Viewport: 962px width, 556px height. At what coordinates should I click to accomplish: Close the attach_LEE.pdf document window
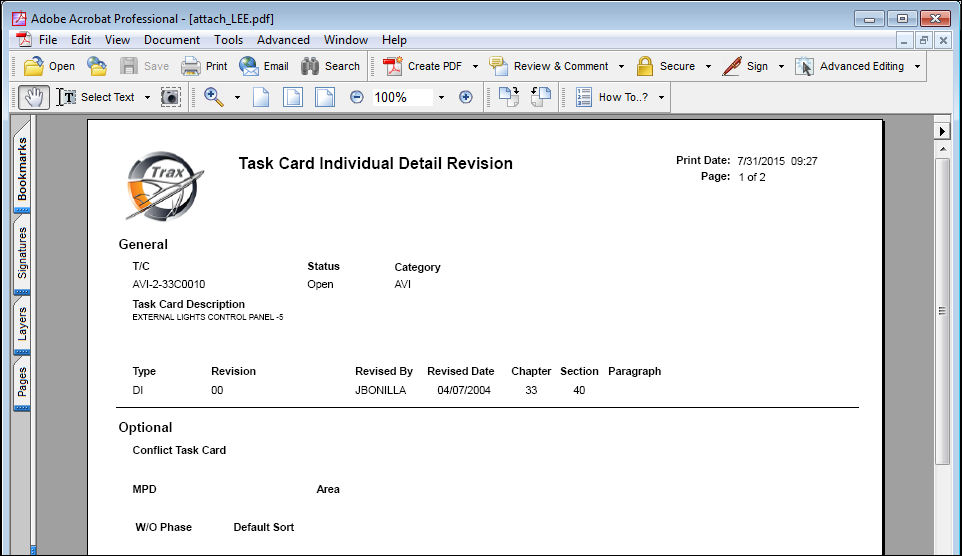[x=943, y=41]
